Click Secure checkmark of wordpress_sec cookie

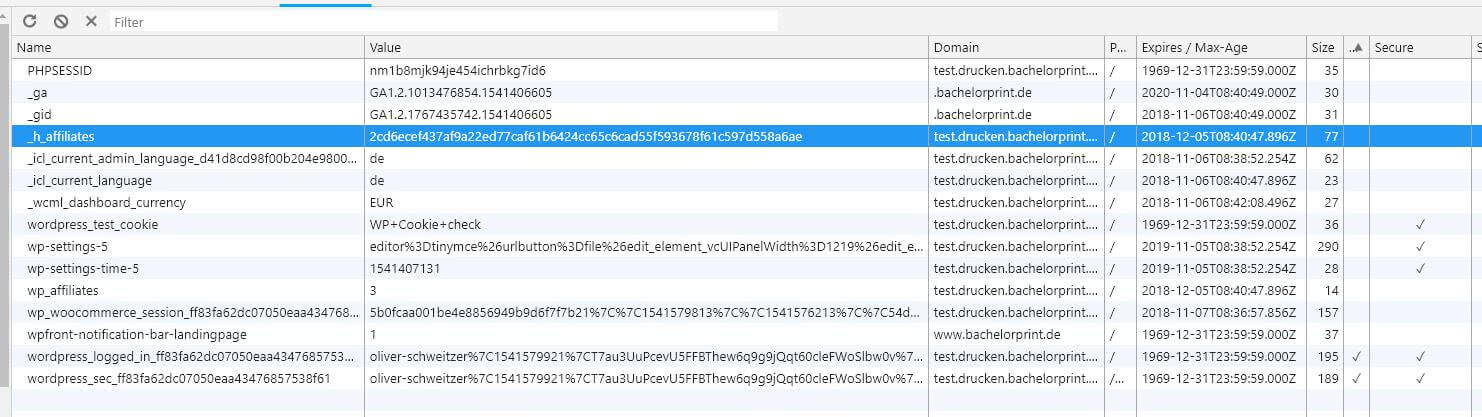click(1420, 379)
